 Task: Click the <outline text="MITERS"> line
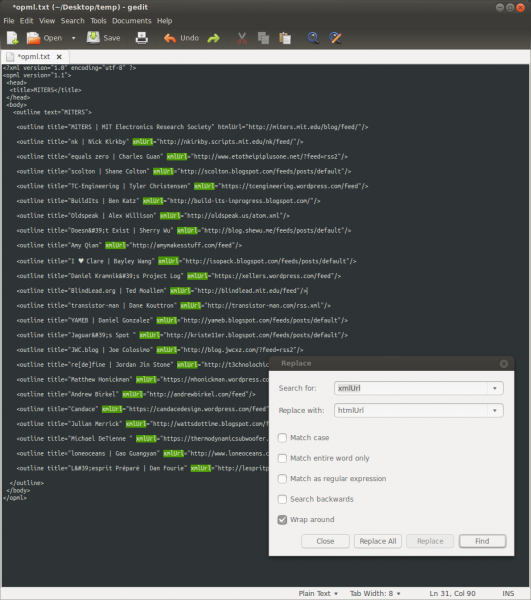(x=52, y=112)
